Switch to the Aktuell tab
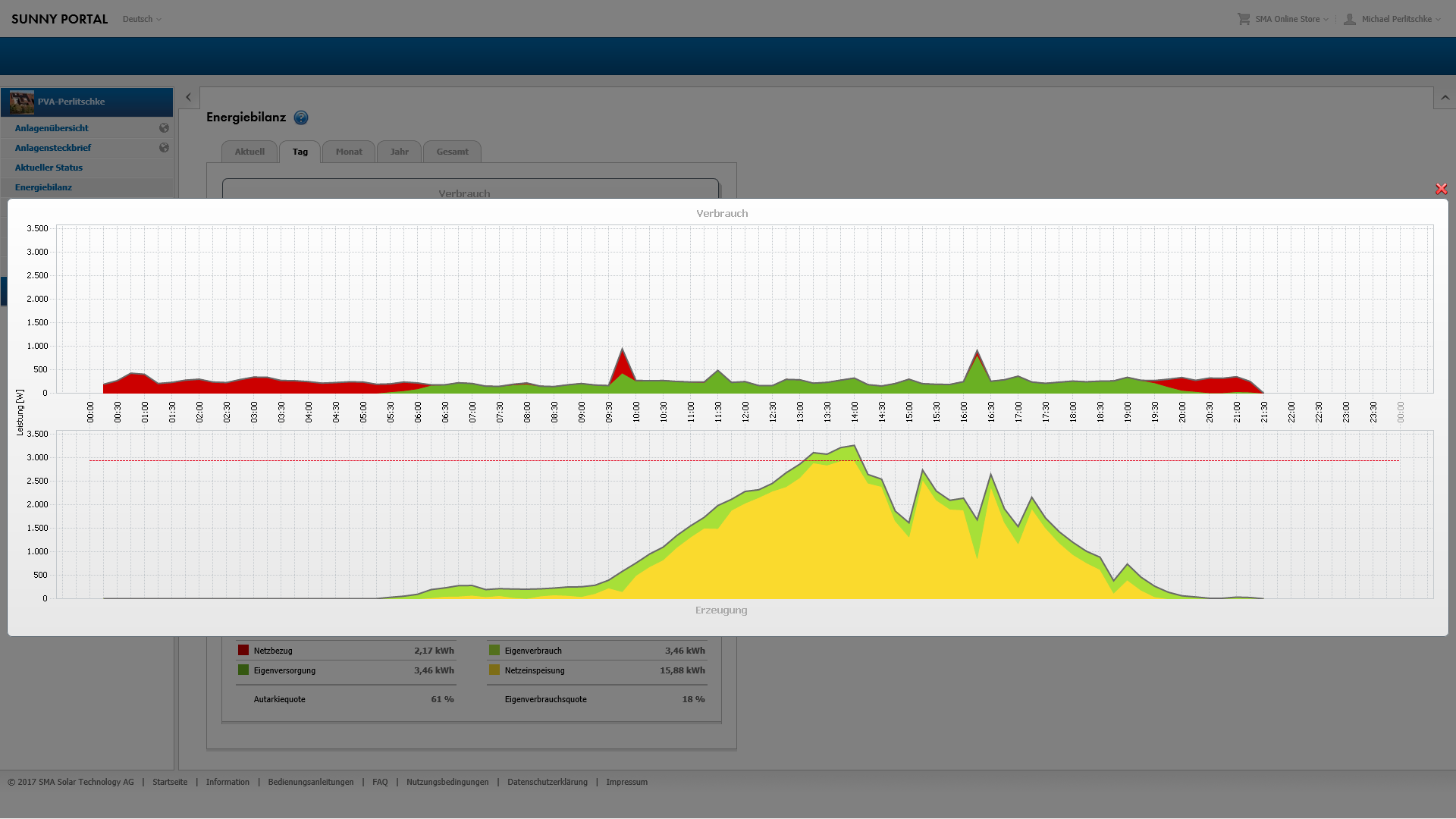The image size is (1456, 819). pos(249,152)
